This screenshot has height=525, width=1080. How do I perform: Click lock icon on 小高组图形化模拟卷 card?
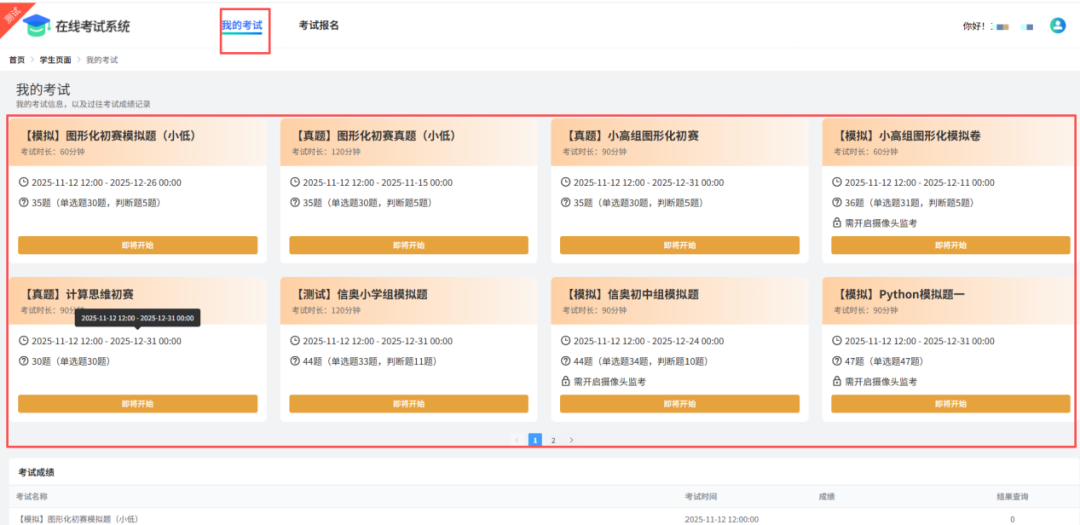click(x=837, y=223)
